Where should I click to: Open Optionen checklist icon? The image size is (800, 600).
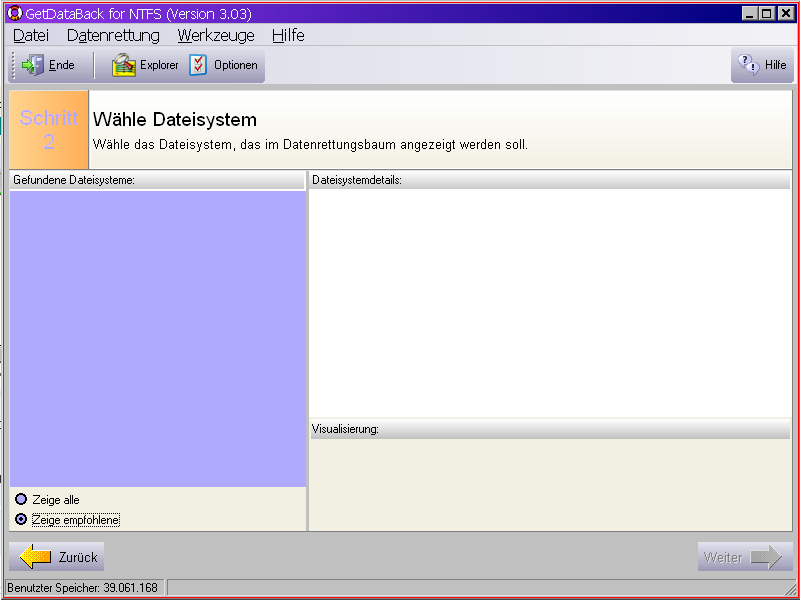198,65
